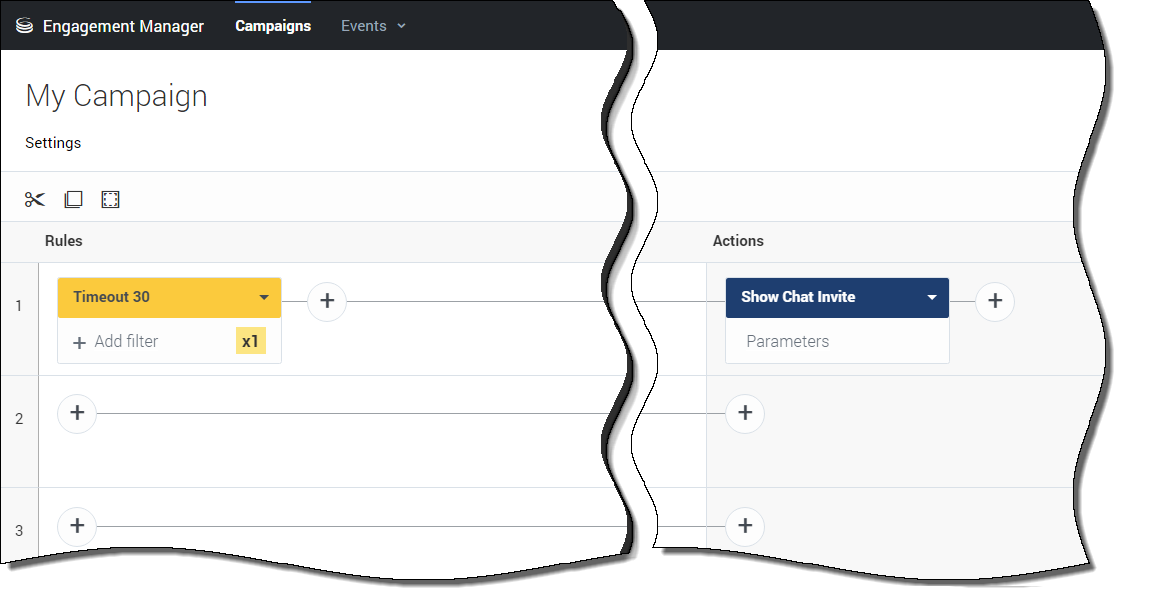Switch to the Campaigns tab
1162x596 pixels.
point(273,26)
